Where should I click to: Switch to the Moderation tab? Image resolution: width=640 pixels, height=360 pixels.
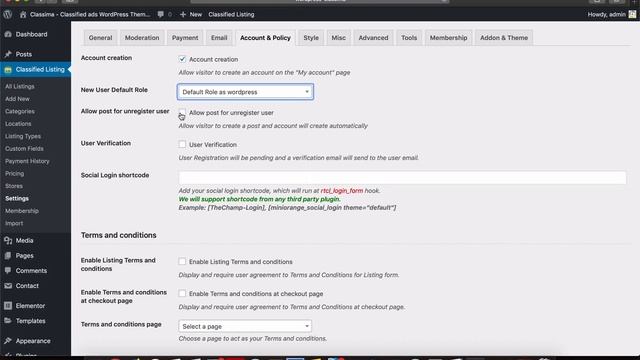click(x=142, y=38)
